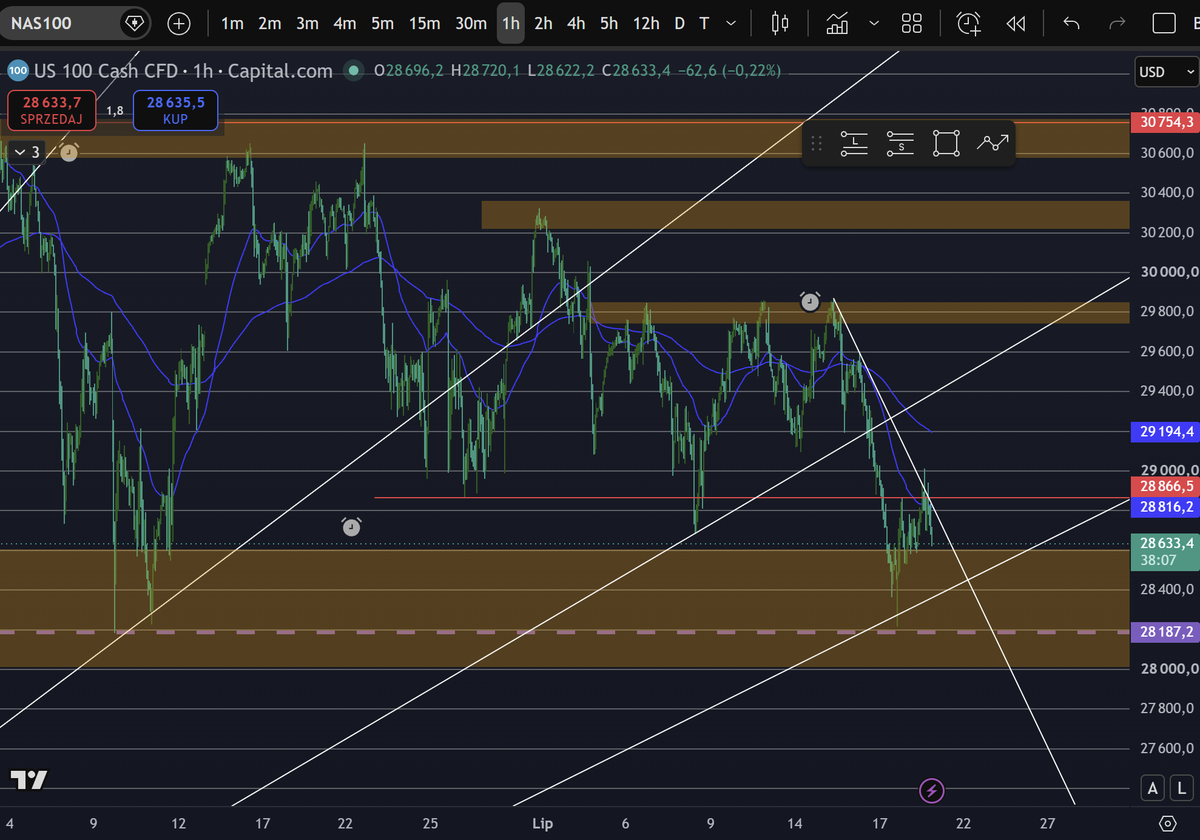This screenshot has height=840, width=1200.
Task: Click the blue 29 194,4 price label
Action: tap(1163, 431)
